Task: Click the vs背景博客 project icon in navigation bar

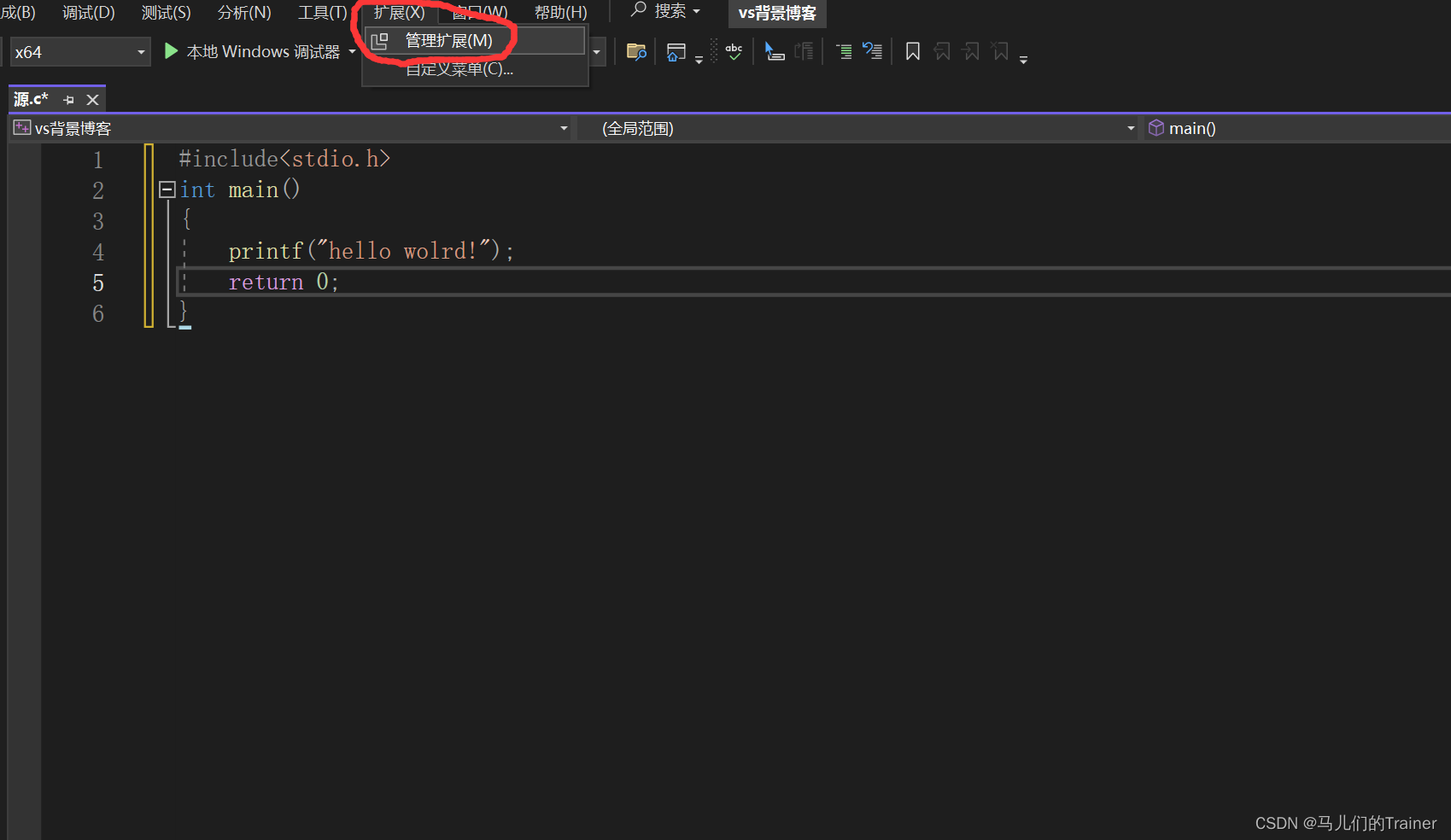Action: pos(22,128)
